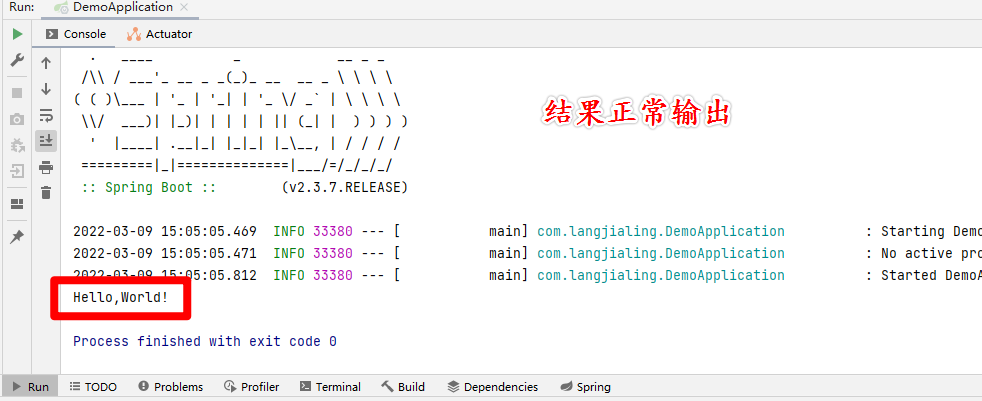Click the Restore Layout icon
The height and width of the screenshot is (401, 982).
(x=17, y=203)
